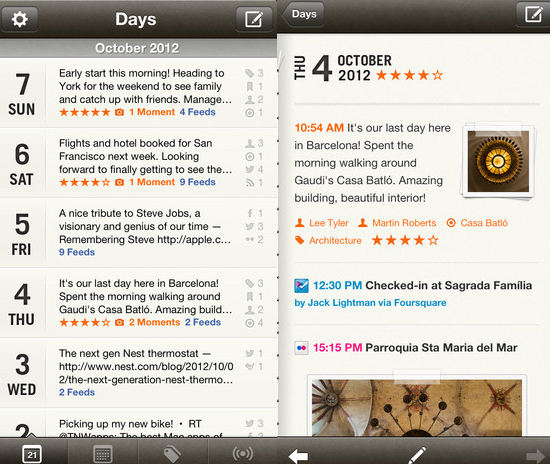The width and height of the screenshot is (550, 464).
Task: Tap the Casa Batló photo thumbnail
Action: coord(498,161)
